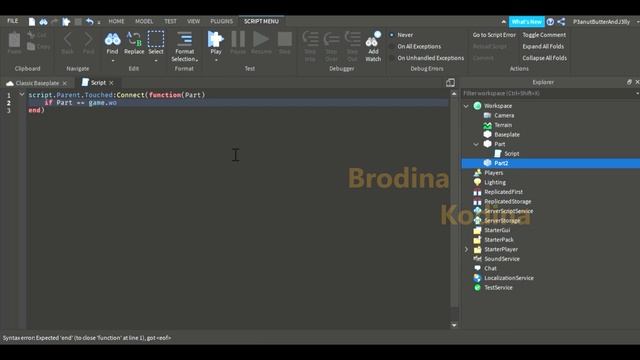
Task: Click the Pause button in Test group
Action: (x=238, y=39)
